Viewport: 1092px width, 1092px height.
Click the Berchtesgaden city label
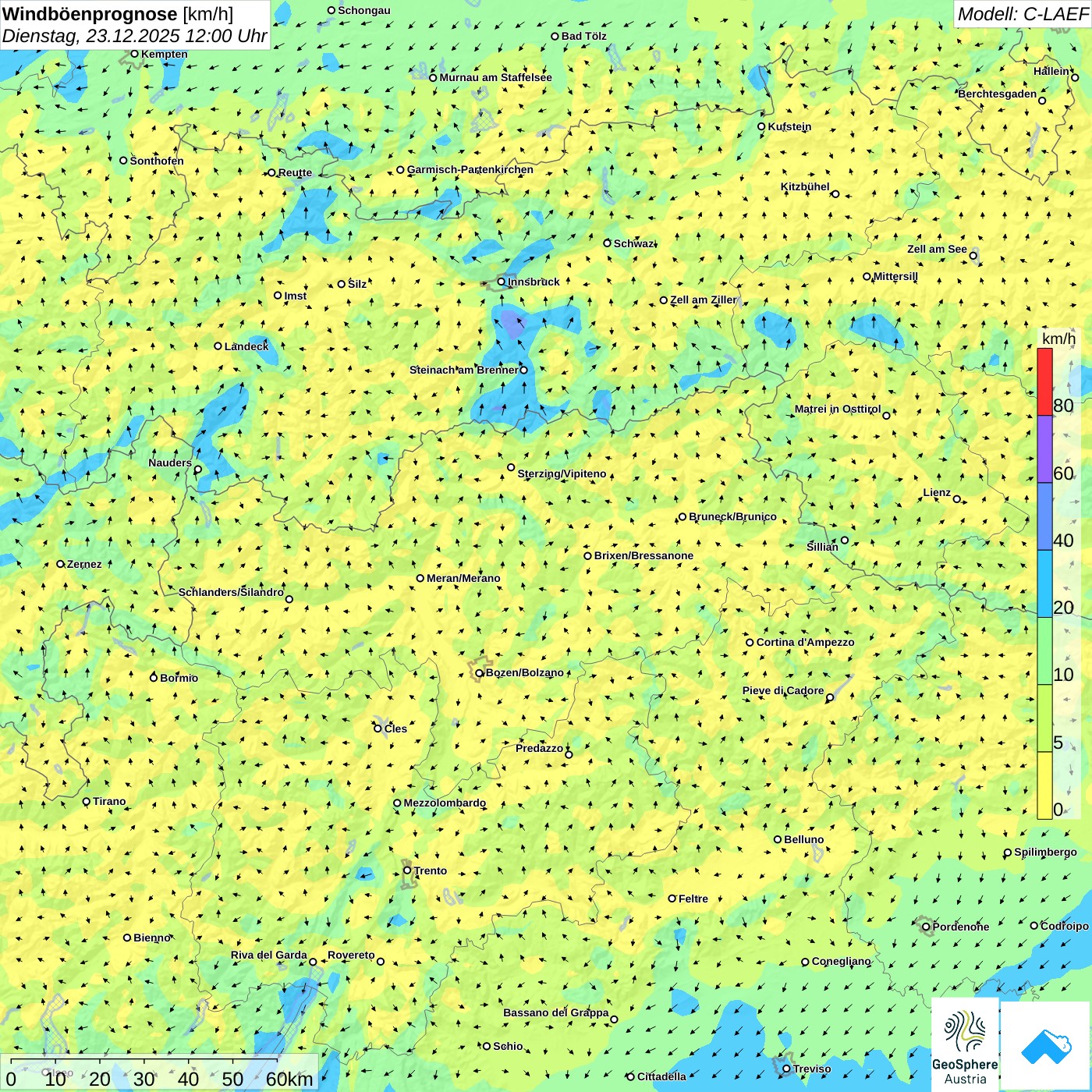coord(997,94)
